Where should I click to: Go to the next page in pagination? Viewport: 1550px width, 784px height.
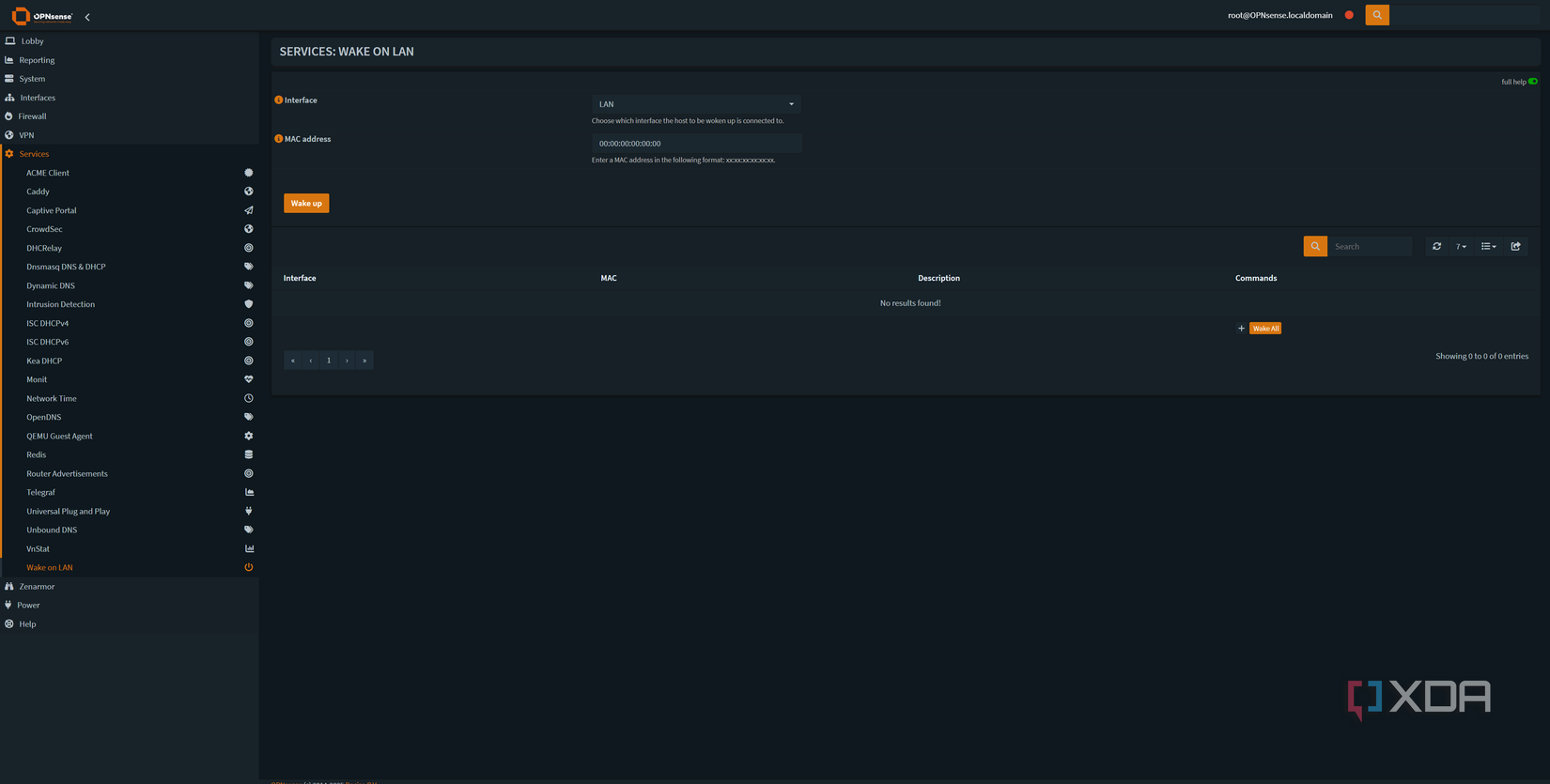coord(347,361)
